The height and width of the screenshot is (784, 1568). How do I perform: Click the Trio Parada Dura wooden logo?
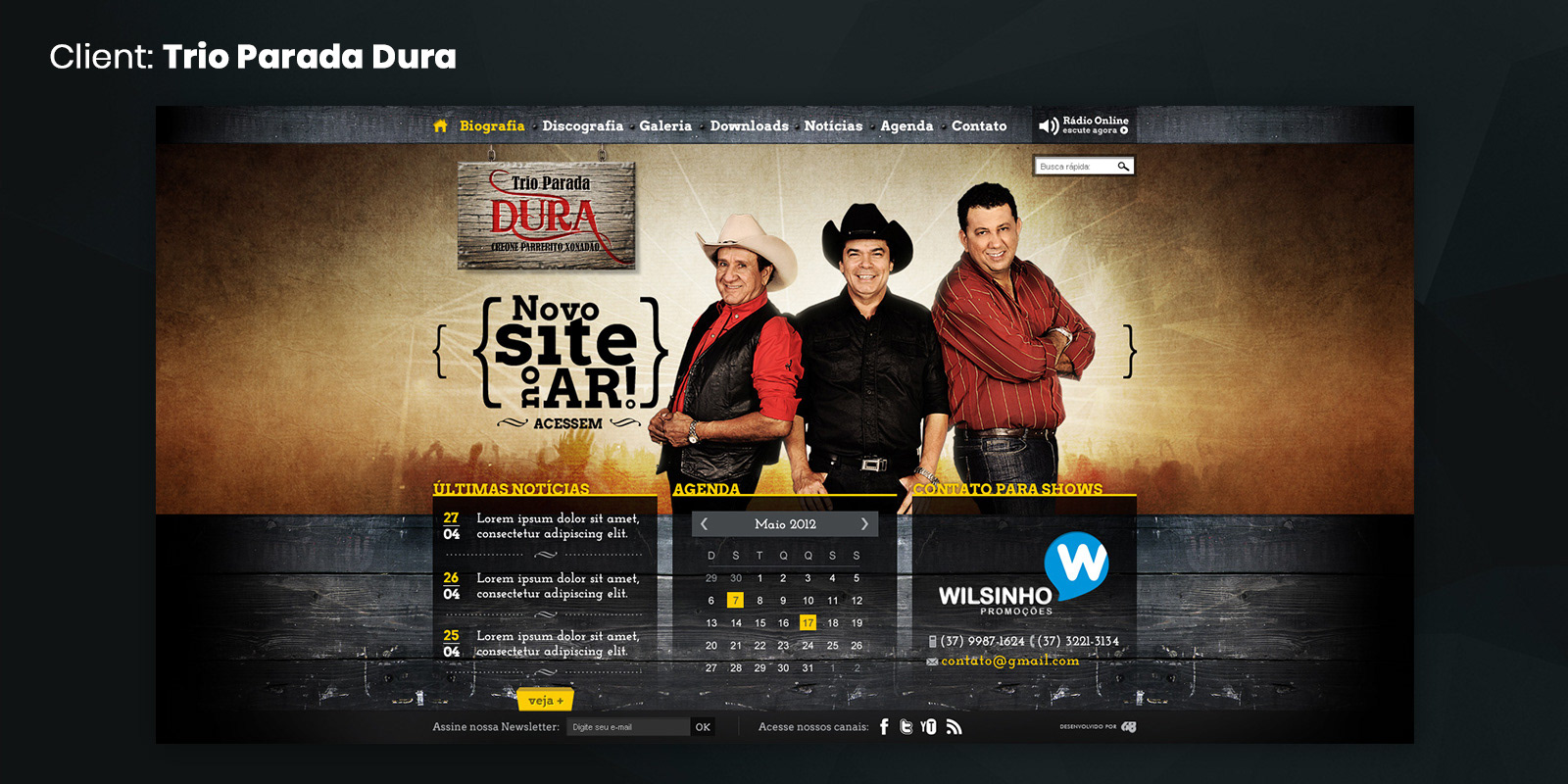click(547, 216)
